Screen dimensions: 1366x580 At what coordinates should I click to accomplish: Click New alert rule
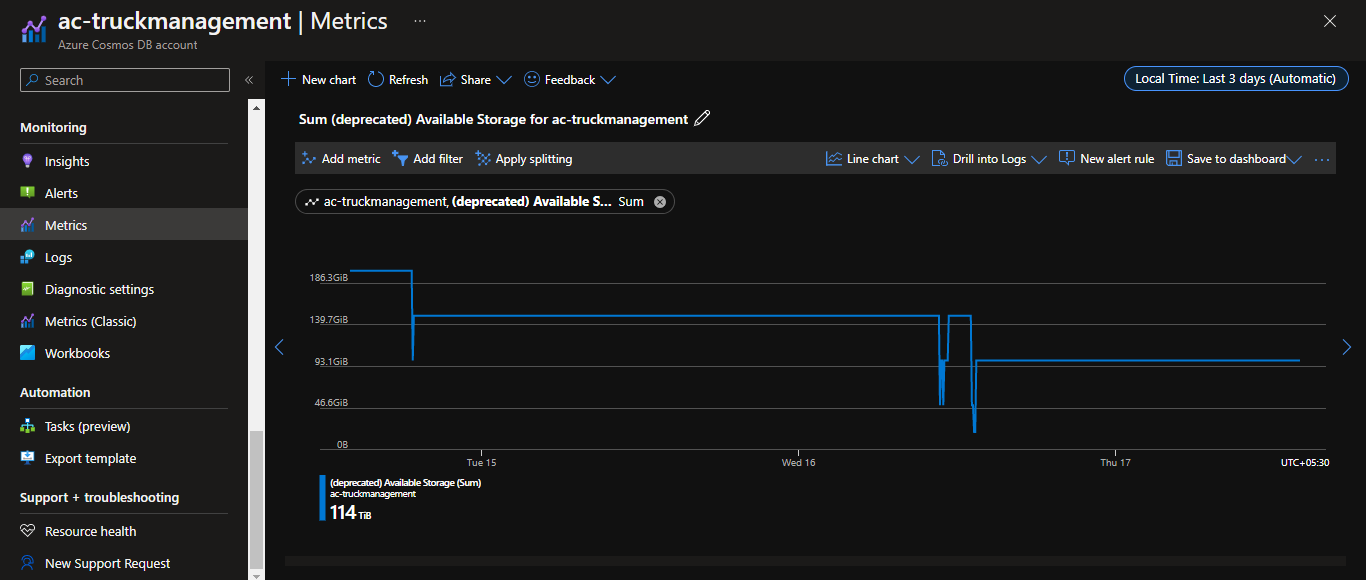pos(1106,159)
